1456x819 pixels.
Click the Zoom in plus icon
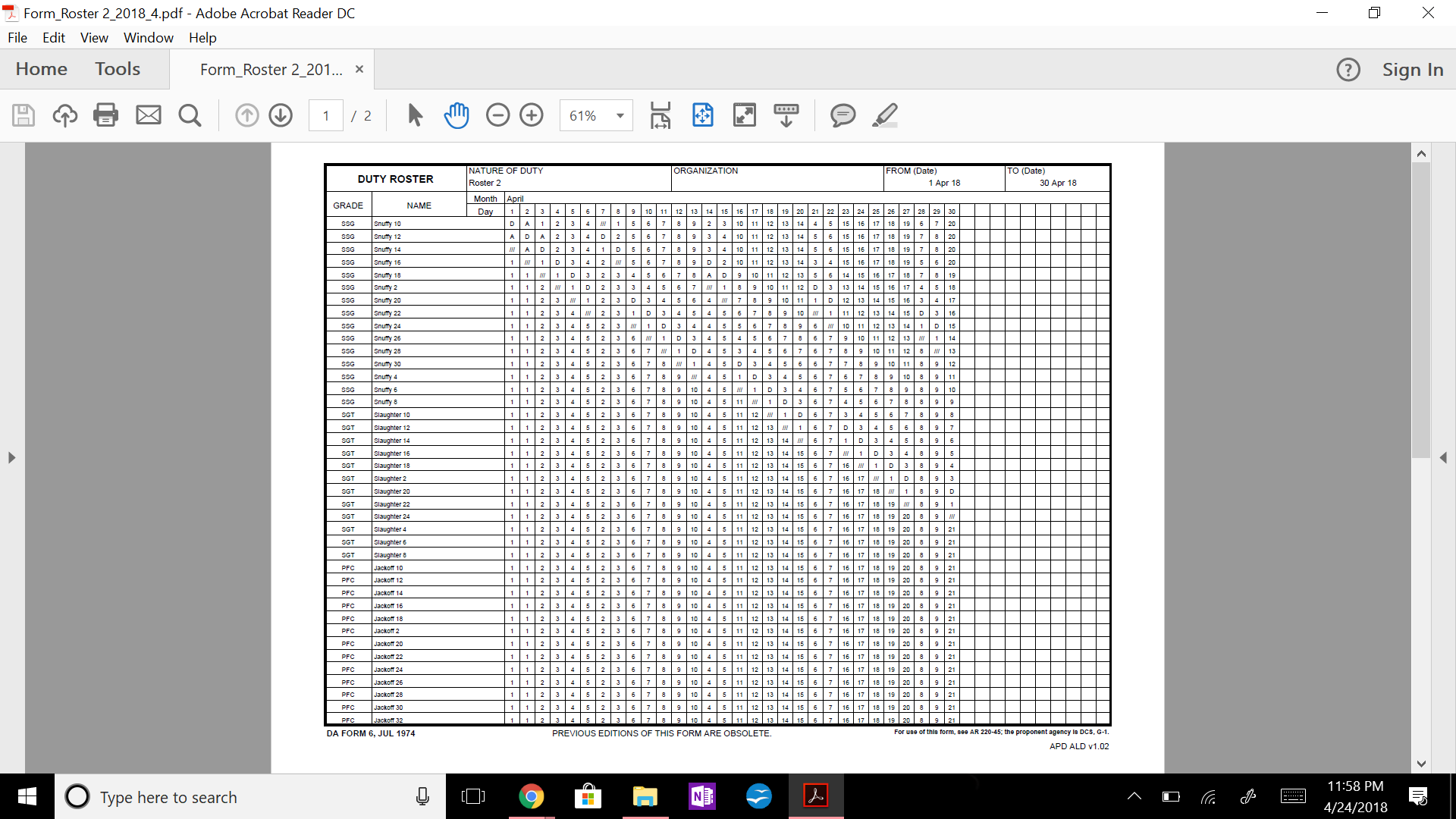532,115
